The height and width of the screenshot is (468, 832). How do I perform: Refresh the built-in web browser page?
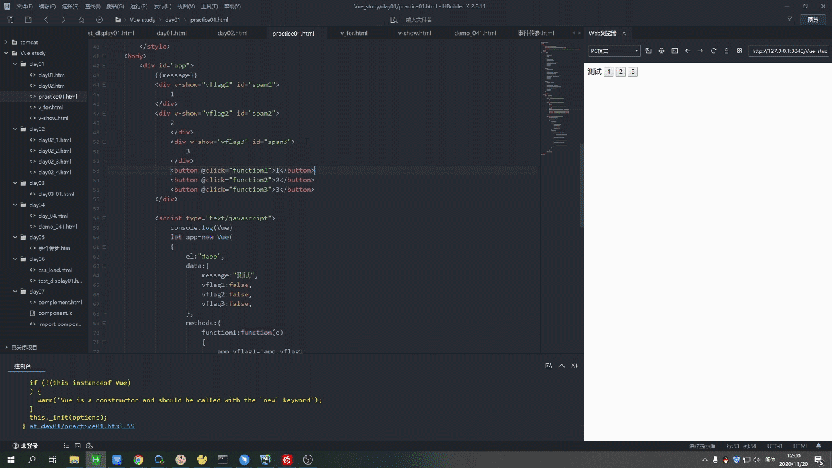[713, 51]
